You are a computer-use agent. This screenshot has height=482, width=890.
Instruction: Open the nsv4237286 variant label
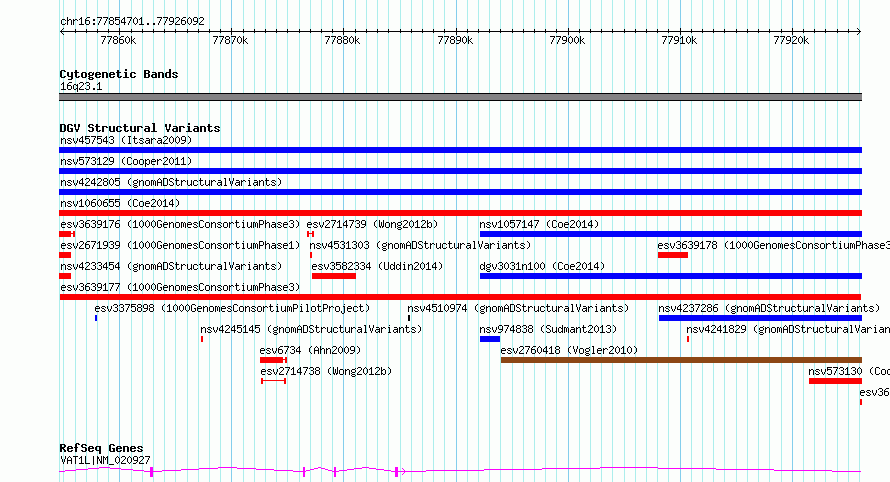tap(769, 308)
